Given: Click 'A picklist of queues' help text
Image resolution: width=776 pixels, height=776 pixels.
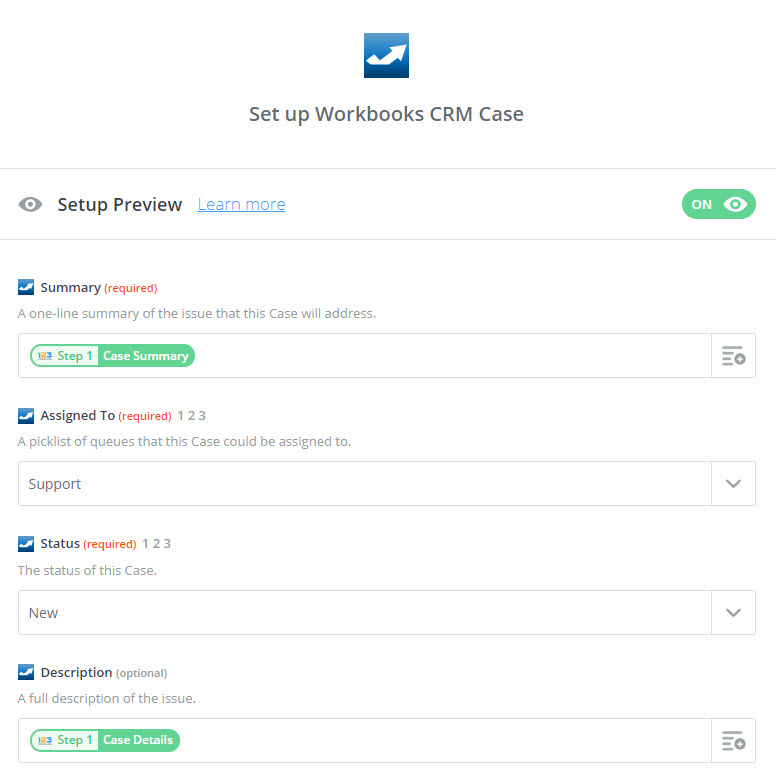Looking at the screenshot, I should pos(184,441).
